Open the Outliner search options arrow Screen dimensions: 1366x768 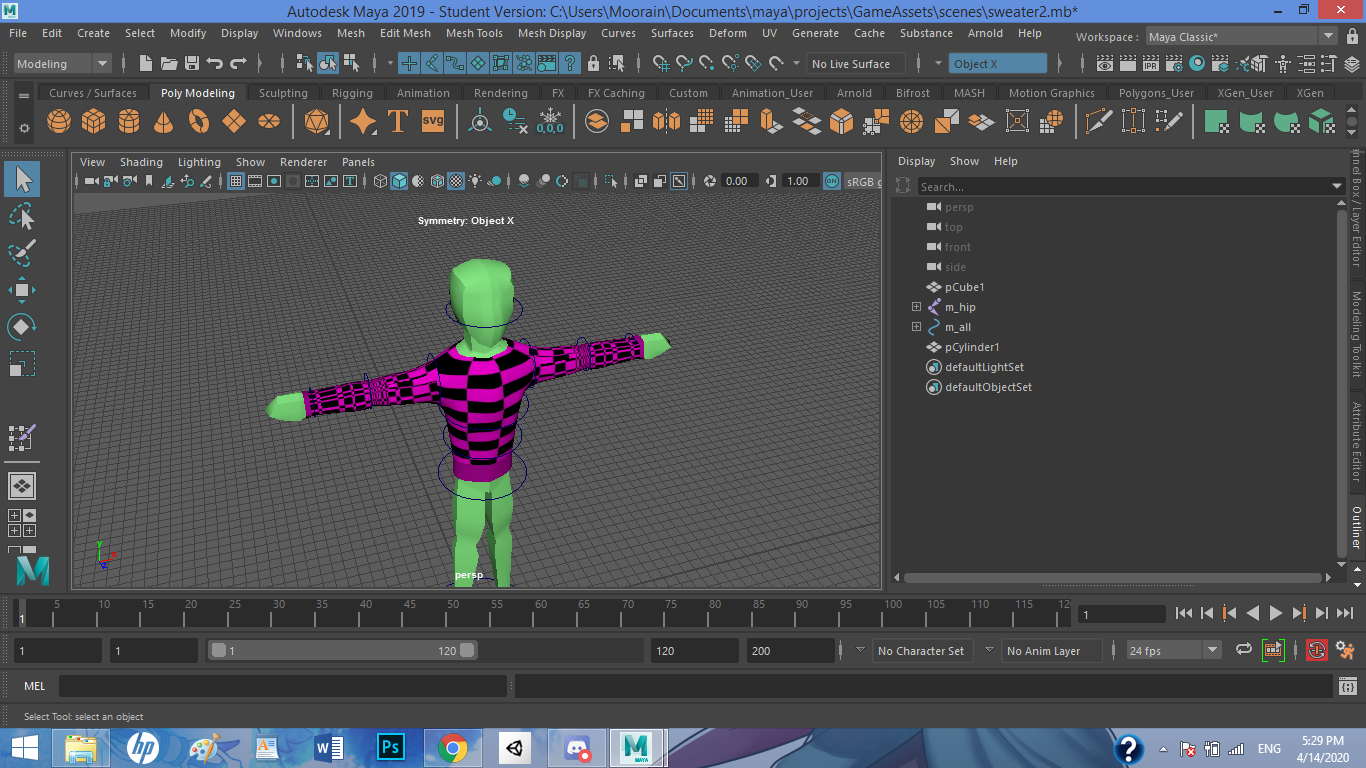[1337, 187]
